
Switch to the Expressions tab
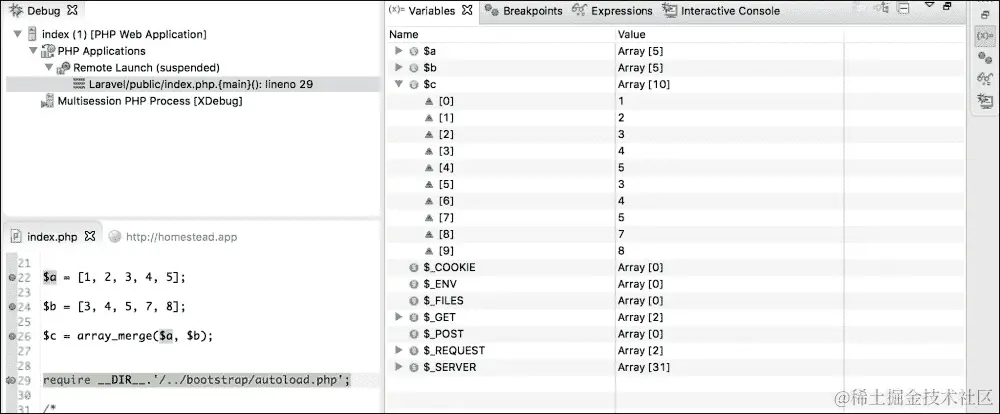(x=612, y=11)
